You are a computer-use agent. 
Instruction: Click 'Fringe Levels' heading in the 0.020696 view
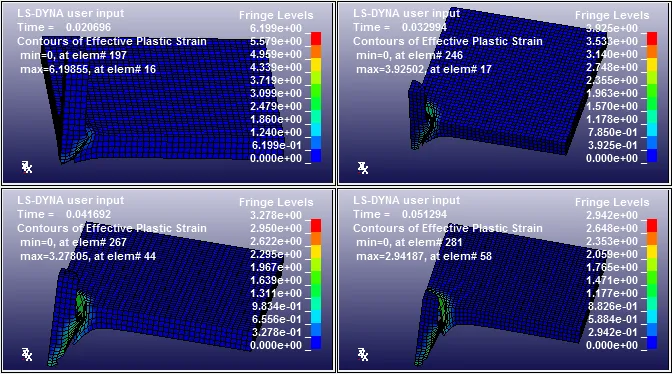click(276, 15)
